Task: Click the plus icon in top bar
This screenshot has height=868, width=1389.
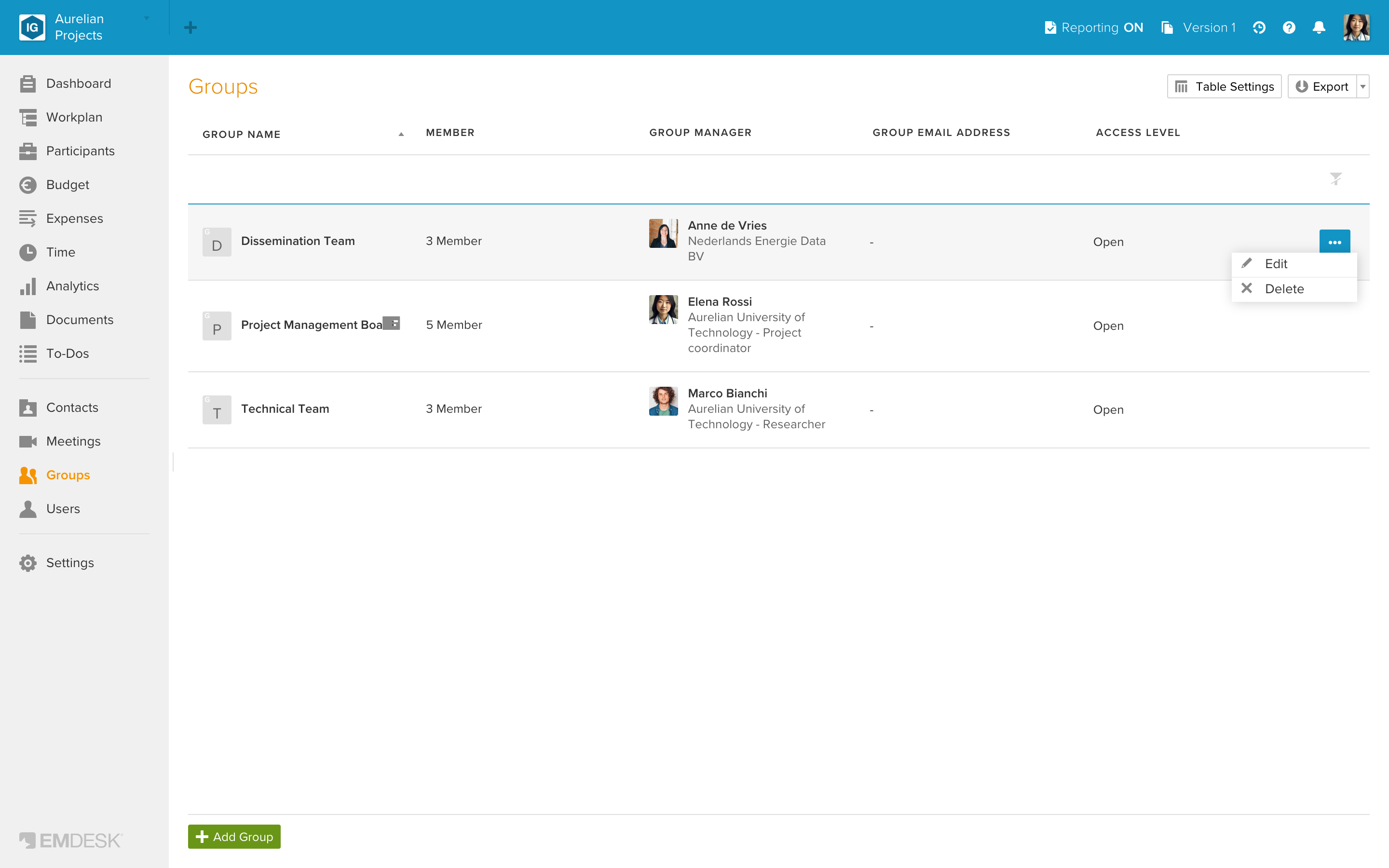Action: [x=191, y=27]
